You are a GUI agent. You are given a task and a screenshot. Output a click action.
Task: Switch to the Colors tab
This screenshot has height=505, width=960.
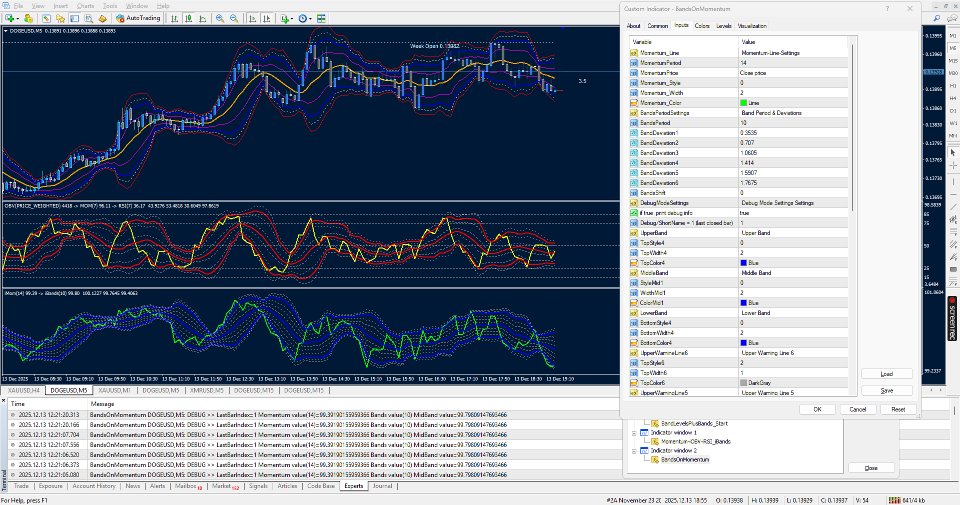click(x=703, y=25)
